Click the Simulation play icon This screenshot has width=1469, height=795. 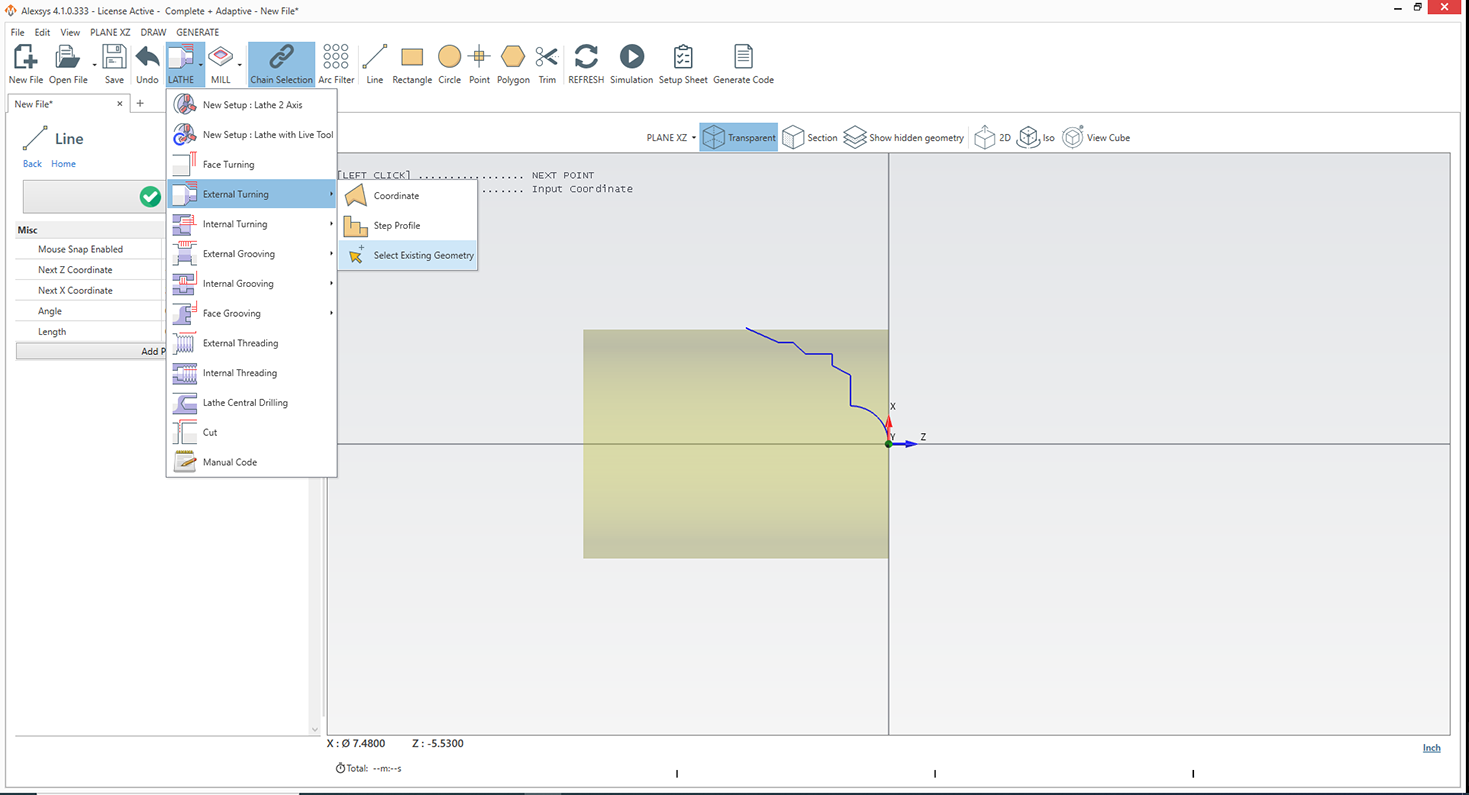(x=631, y=57)
